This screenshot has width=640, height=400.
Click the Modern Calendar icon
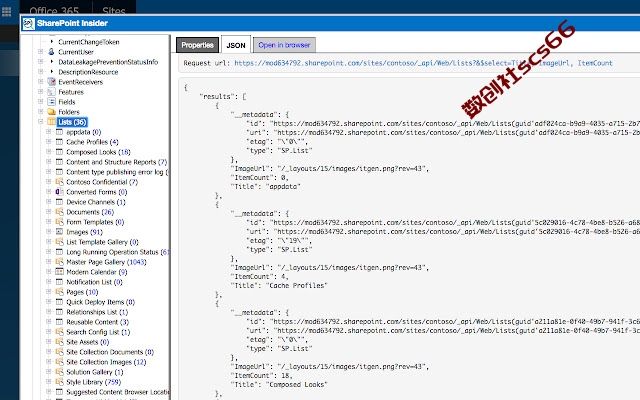click(59, 272)
